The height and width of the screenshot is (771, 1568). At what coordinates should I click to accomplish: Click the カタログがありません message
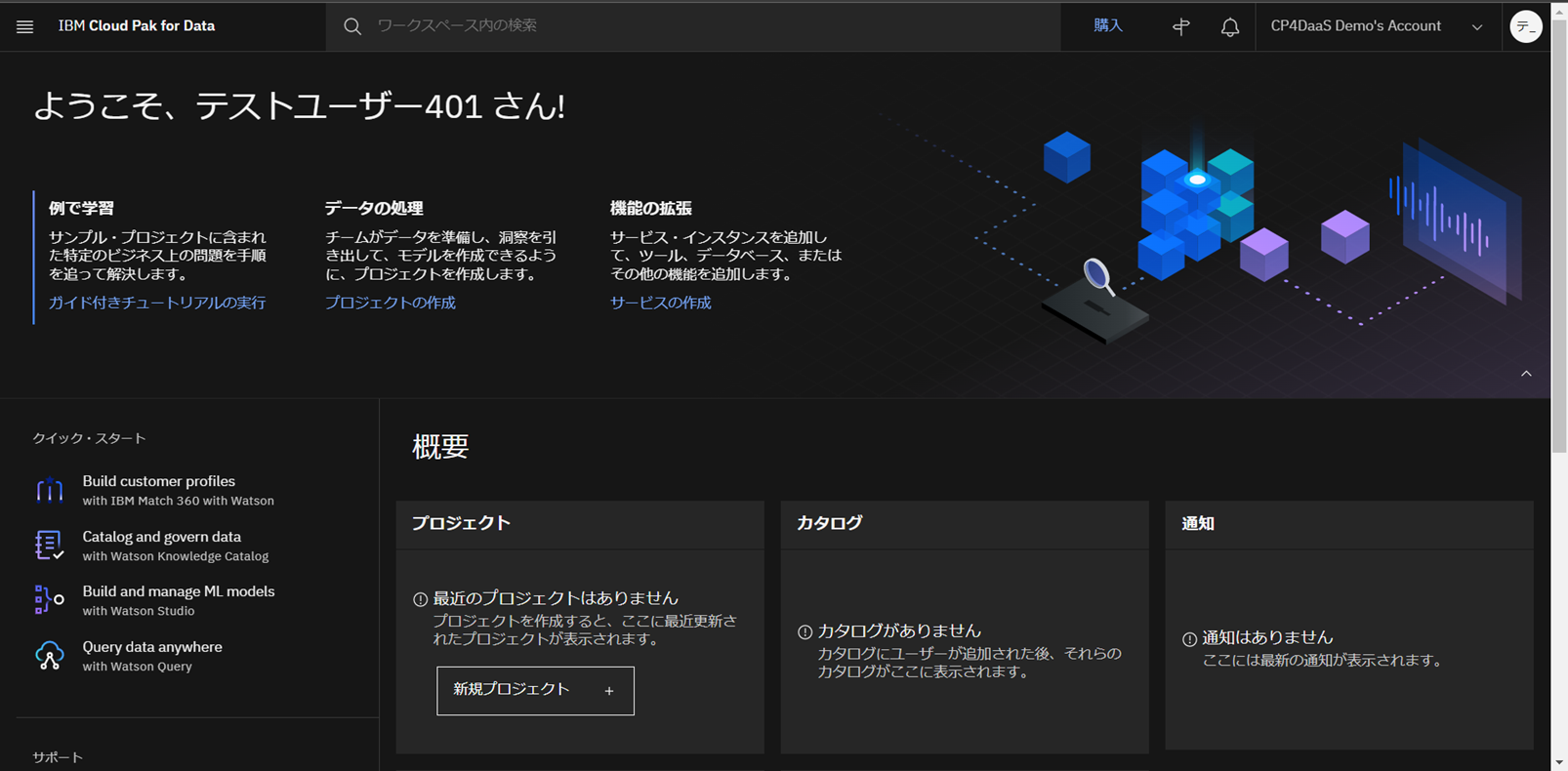coord(899,631)
